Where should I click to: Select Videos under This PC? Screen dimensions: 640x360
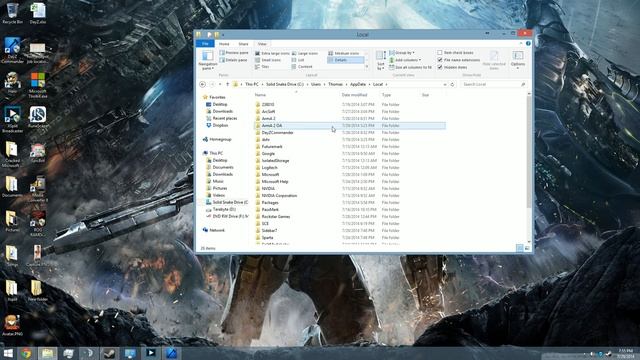tap(216, 196)
